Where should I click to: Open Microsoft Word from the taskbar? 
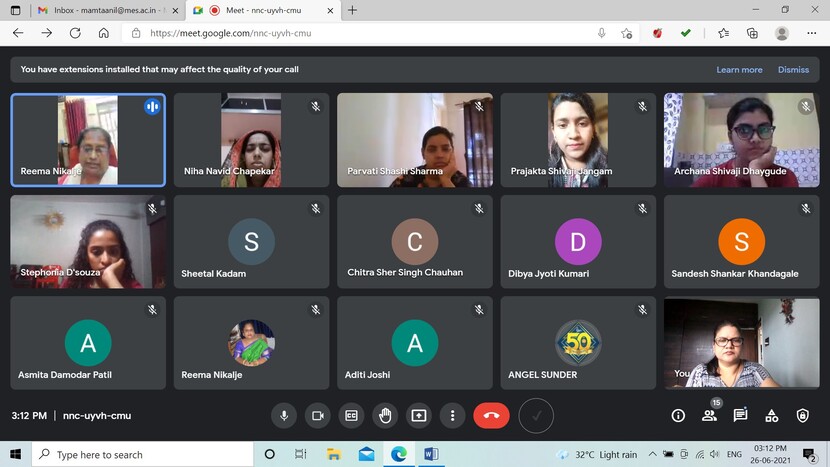pyautogui.click(x=431, y=455)
